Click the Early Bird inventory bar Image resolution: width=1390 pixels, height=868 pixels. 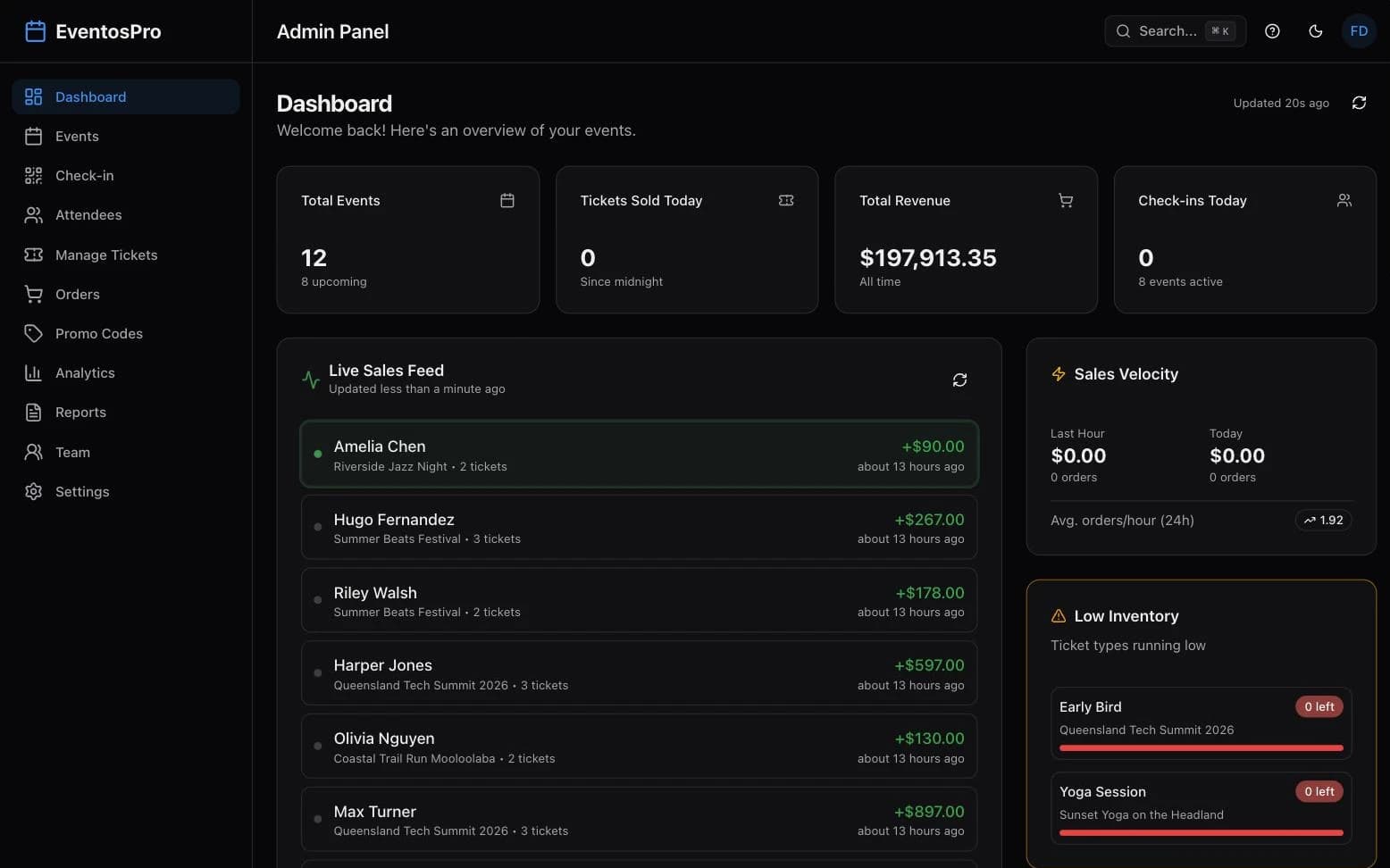pyautogui.click(x=1201, y=747)
